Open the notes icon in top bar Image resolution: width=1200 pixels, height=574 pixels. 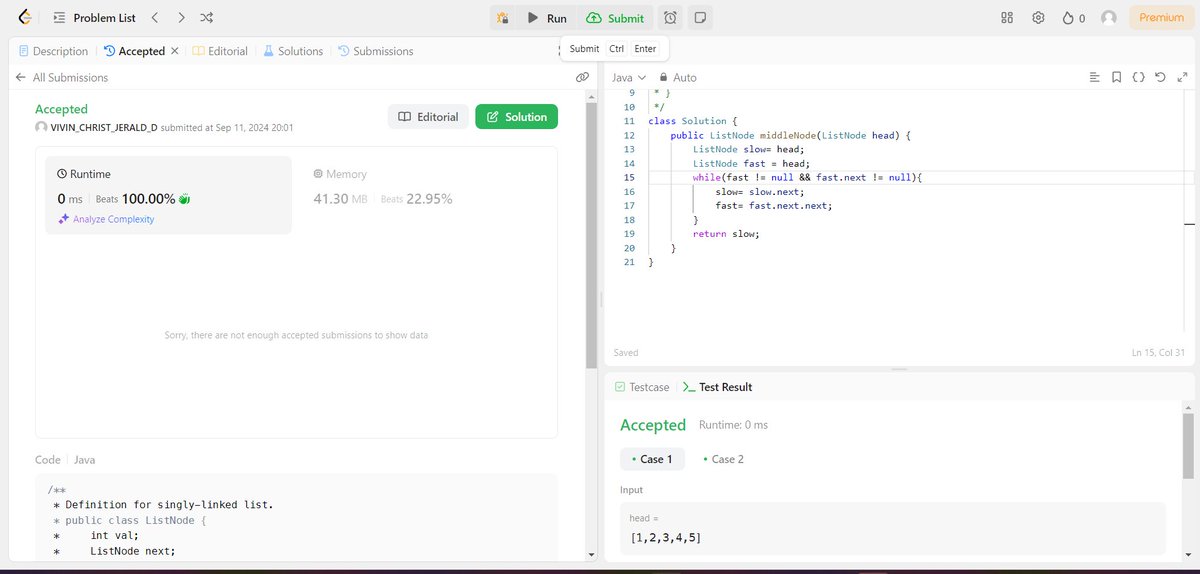pos(700,18)
